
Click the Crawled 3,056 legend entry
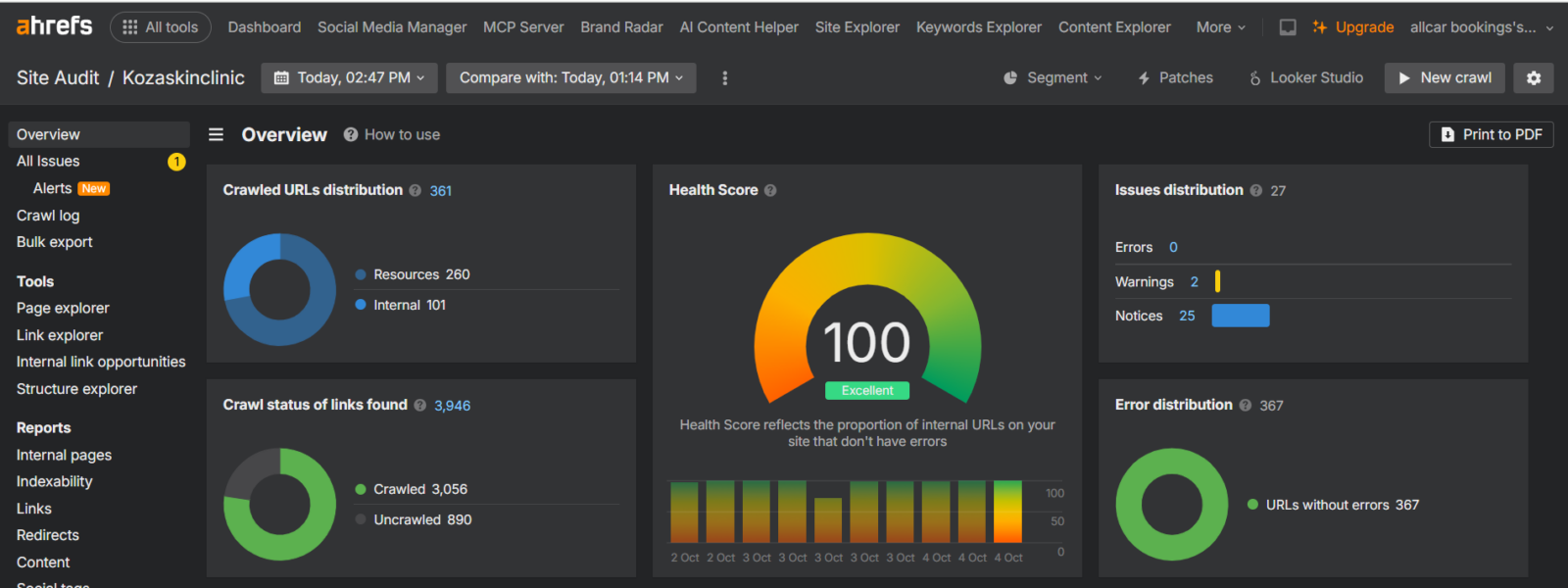[x=411, y=489]
